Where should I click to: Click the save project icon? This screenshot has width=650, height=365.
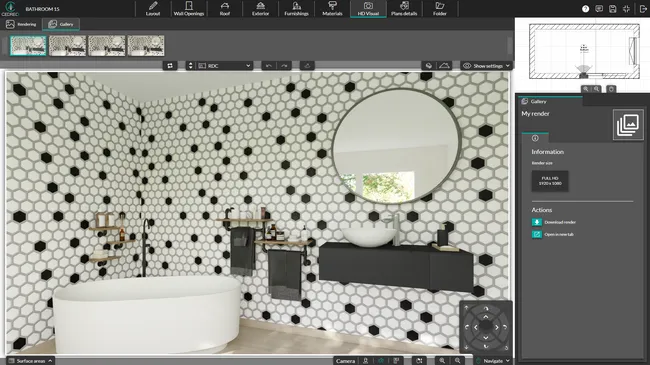[613, 9]
